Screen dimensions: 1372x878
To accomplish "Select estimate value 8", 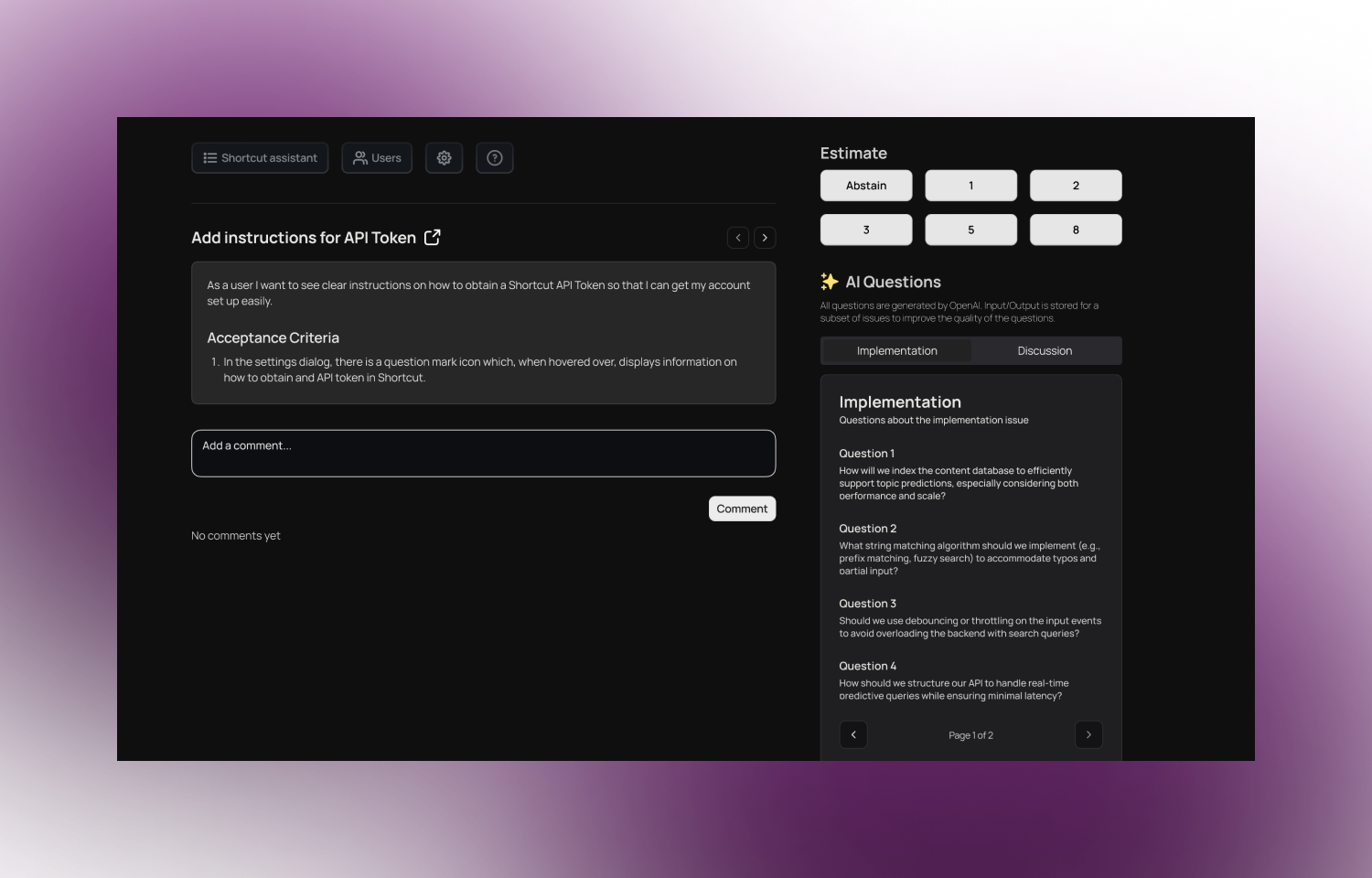I will coord(1076,230).
